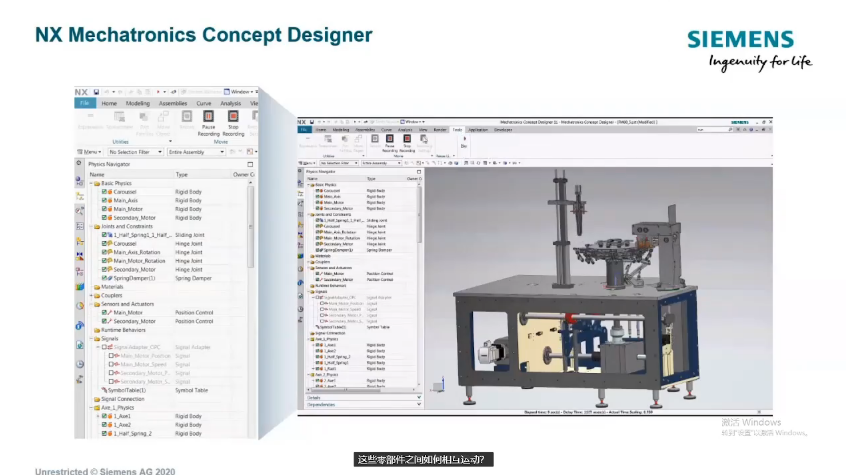Click the signal icon beside Main_Motor_Speed in magnified tree

[117, 364]
